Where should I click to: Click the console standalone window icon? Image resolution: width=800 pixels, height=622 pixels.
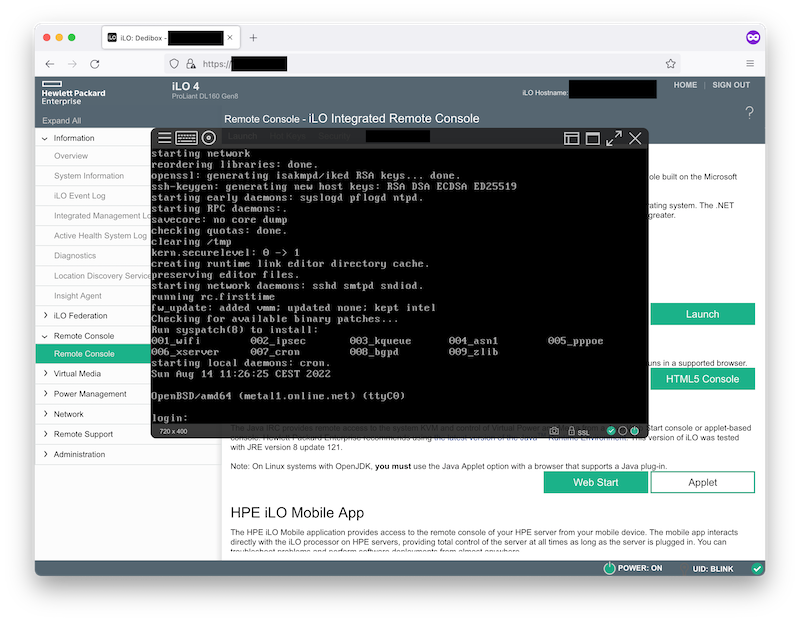(x=592, y=138)
